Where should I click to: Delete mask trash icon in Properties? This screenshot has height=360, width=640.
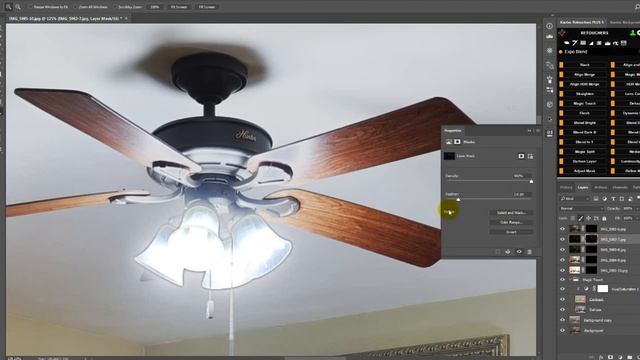coord(529,252)
